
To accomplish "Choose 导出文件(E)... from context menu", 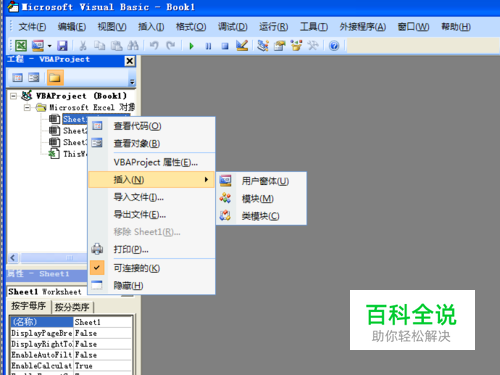I will (152, 214).
